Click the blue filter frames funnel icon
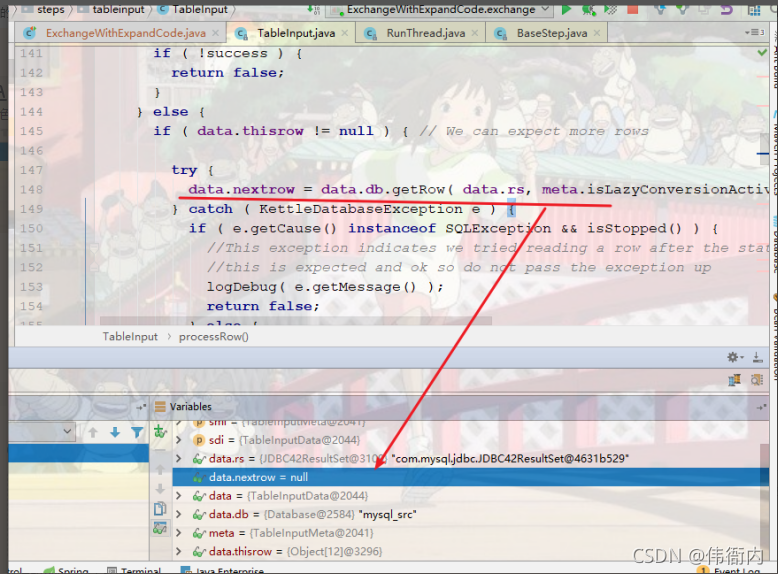This screenshot has width=778, height=574. pyautogui.click(x=137, y=433)
